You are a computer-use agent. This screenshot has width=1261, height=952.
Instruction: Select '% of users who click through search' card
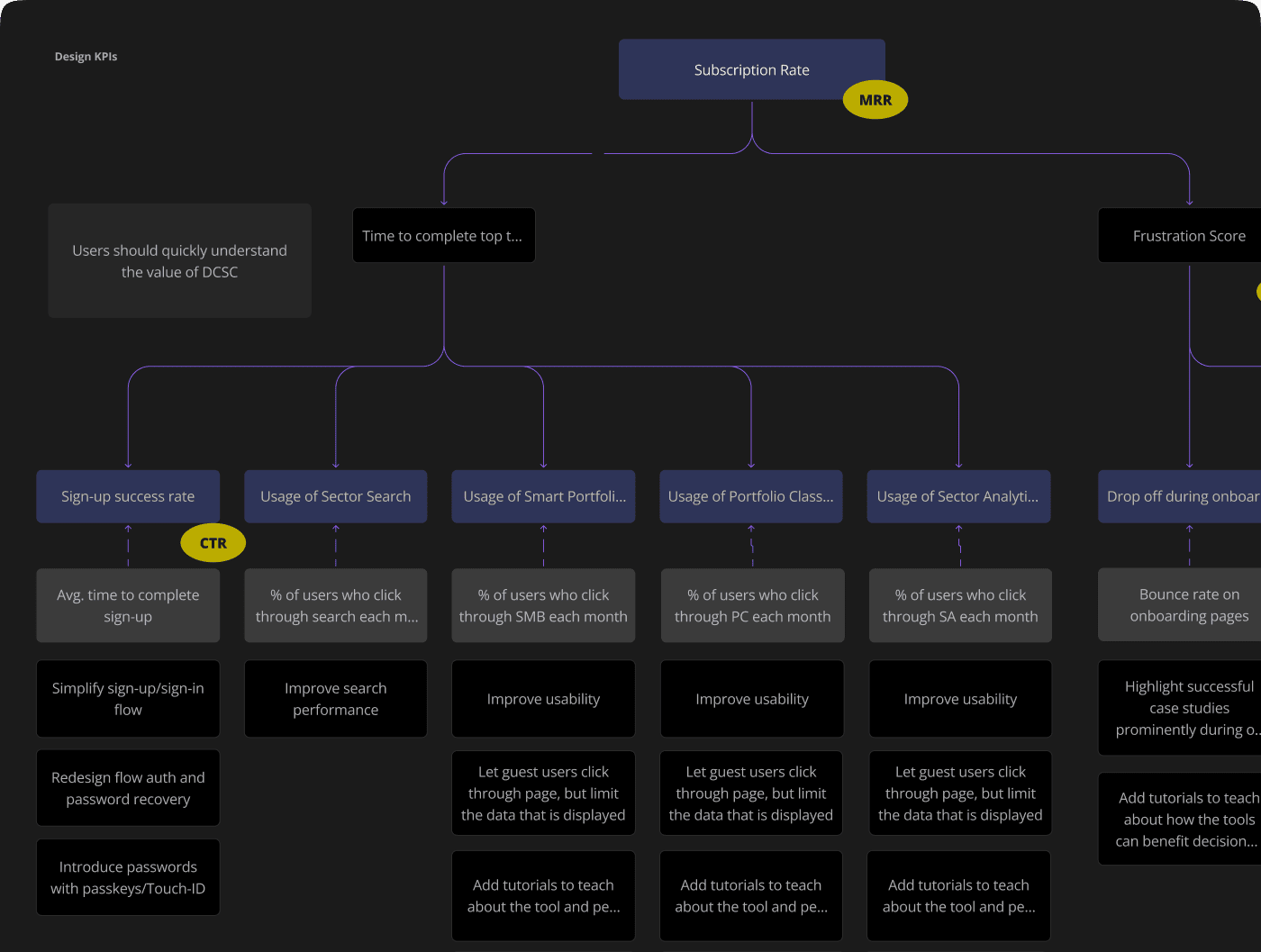pos(336,605)
